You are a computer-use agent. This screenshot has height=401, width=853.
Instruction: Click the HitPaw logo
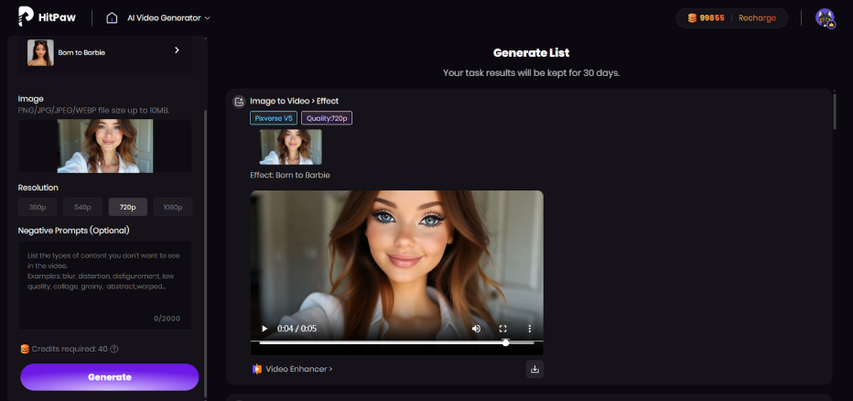point(46,17)
